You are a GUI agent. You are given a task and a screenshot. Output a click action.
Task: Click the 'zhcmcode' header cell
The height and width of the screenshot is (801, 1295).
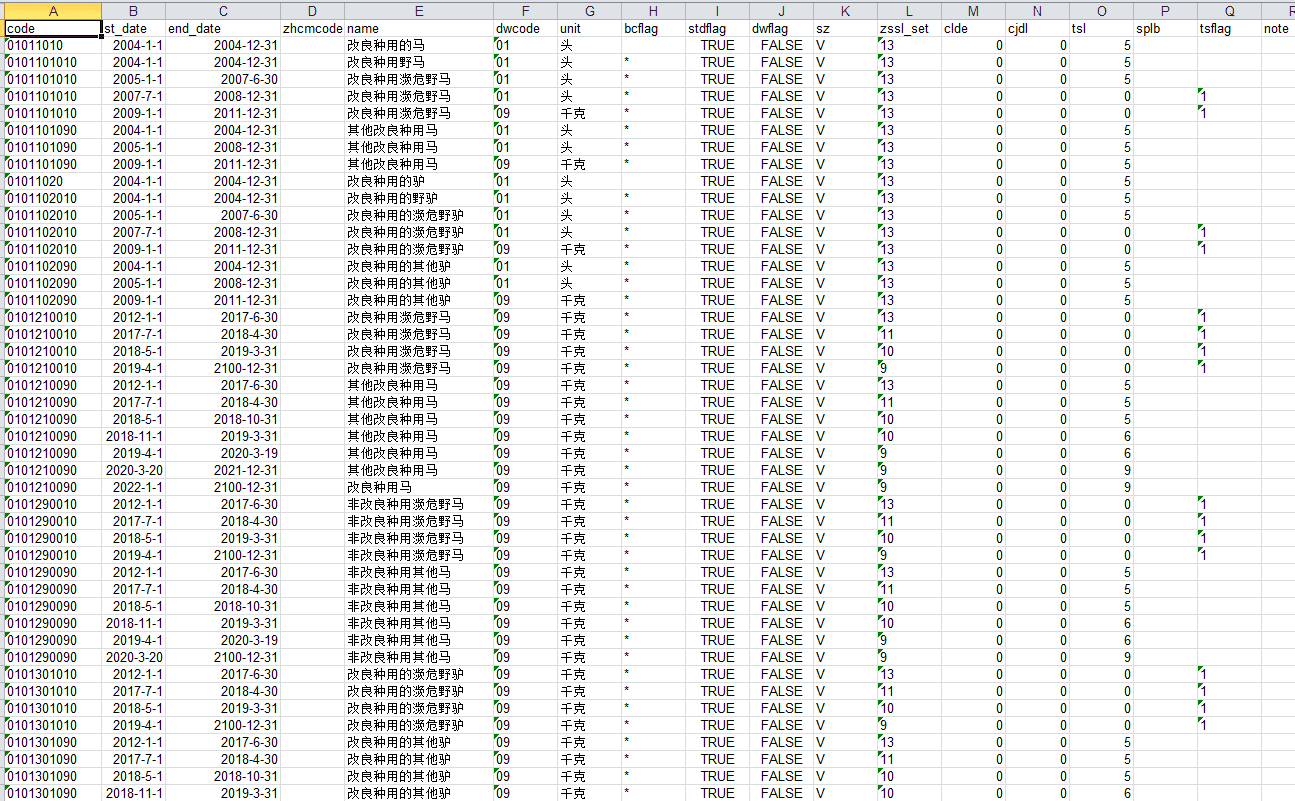click(x=312, y=28)
